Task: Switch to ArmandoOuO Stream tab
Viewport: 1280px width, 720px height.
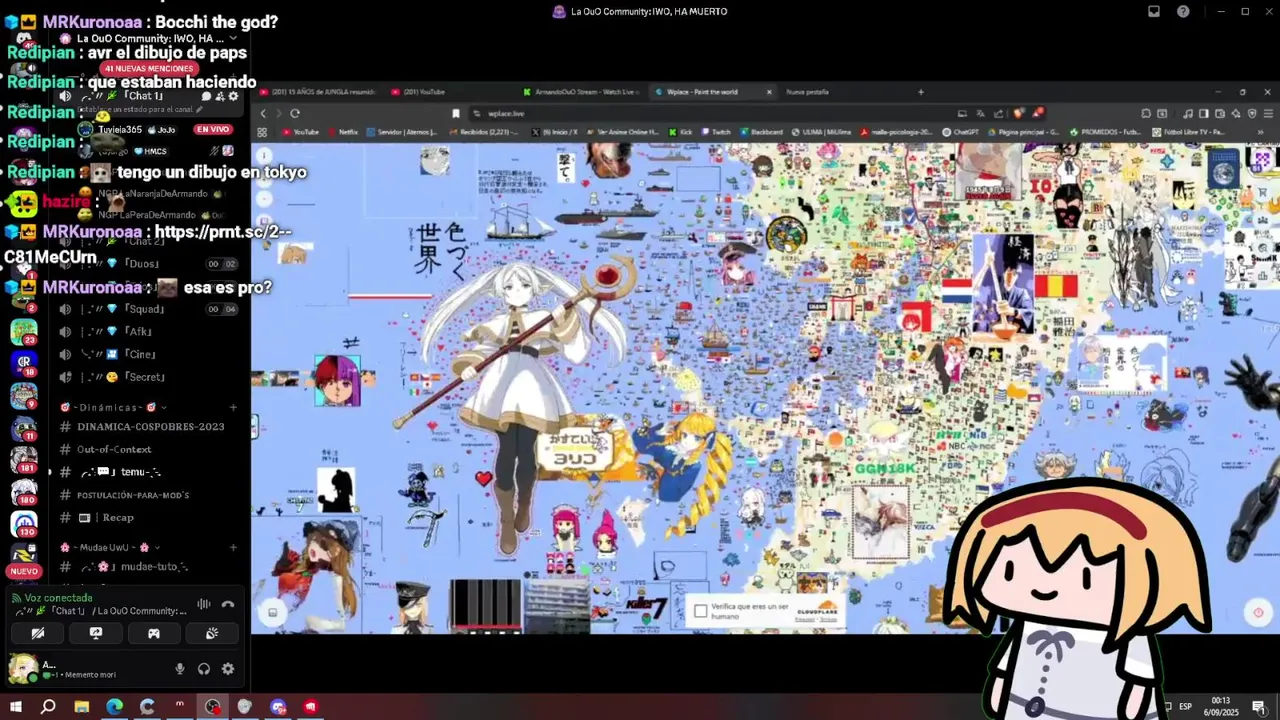Action: [587, 92]
